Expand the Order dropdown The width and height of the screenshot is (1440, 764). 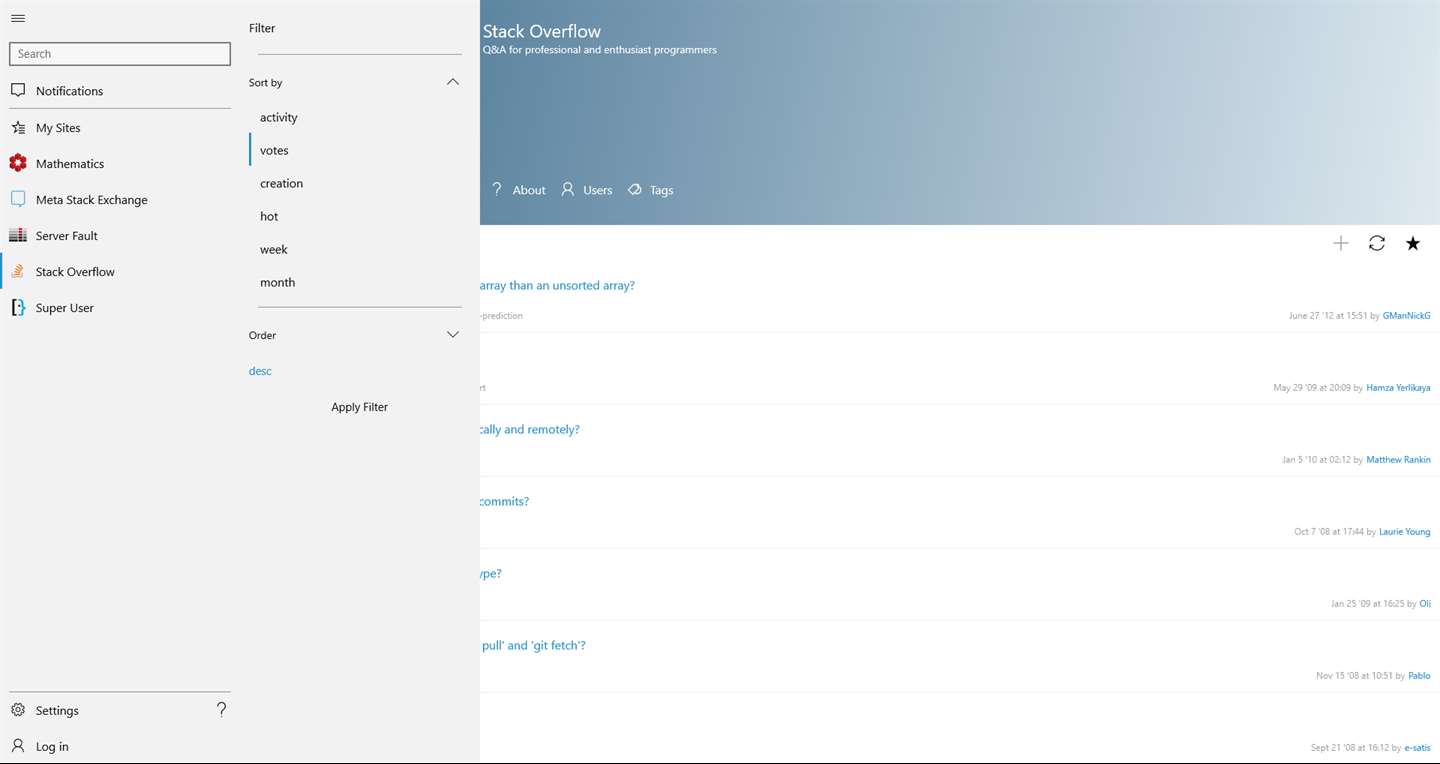[453, 335]
